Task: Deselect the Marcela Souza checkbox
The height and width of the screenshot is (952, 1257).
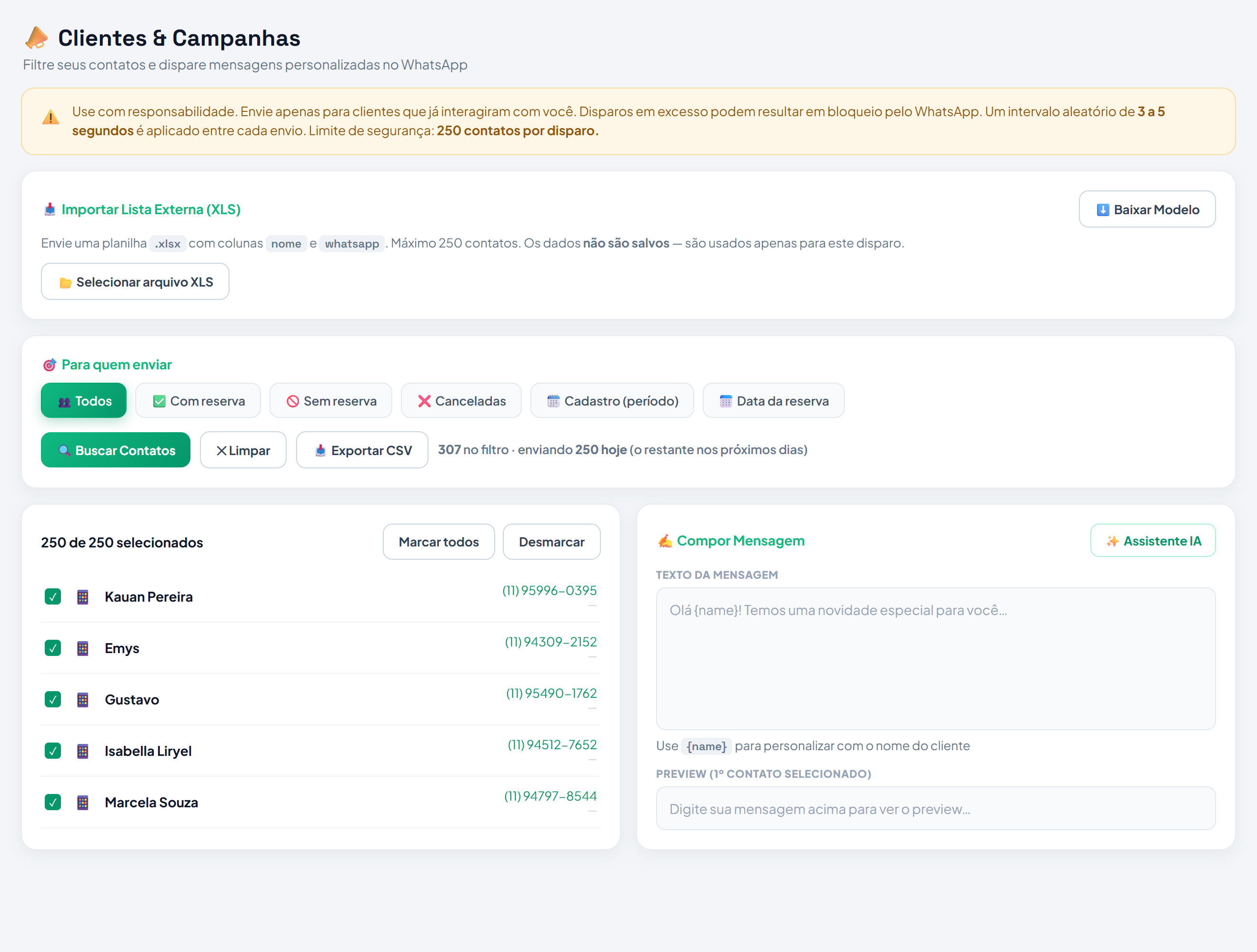Action: pos(53,802)
